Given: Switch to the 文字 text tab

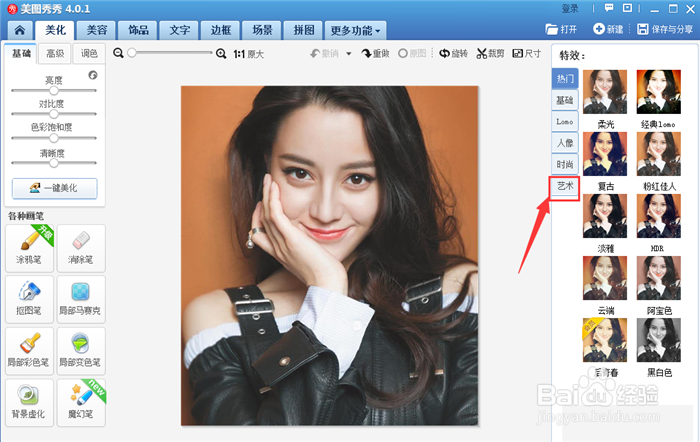Looking at the screenshot, I should point(179,30).
